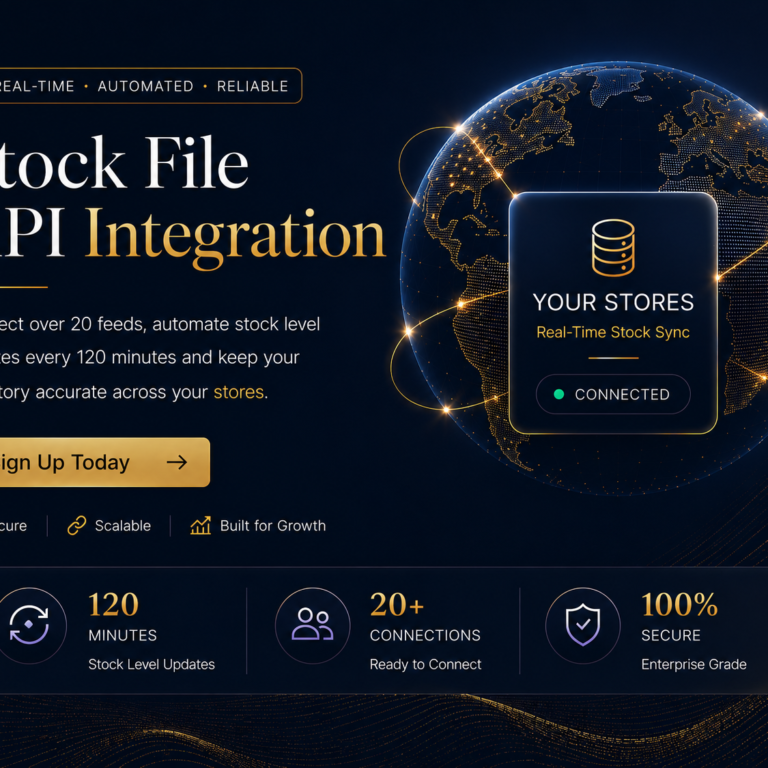This screenshot has width=768, height=768.
Task: Click the green connected status dot
Action: 558,394
